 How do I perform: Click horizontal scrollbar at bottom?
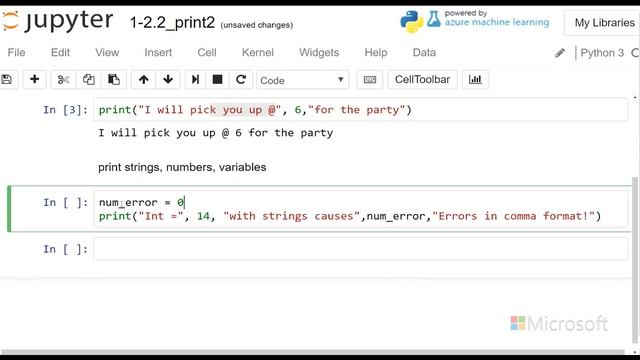point(313,352)
